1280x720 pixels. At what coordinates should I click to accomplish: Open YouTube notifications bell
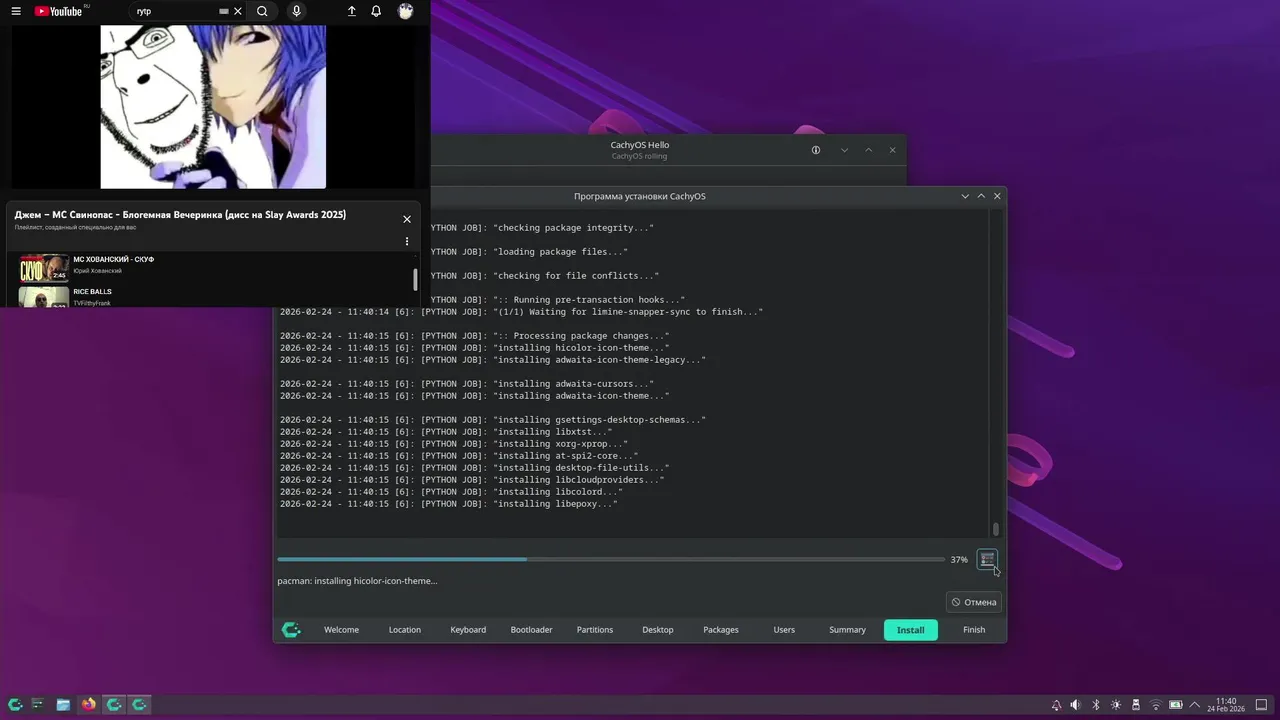(x=376, y=11)
